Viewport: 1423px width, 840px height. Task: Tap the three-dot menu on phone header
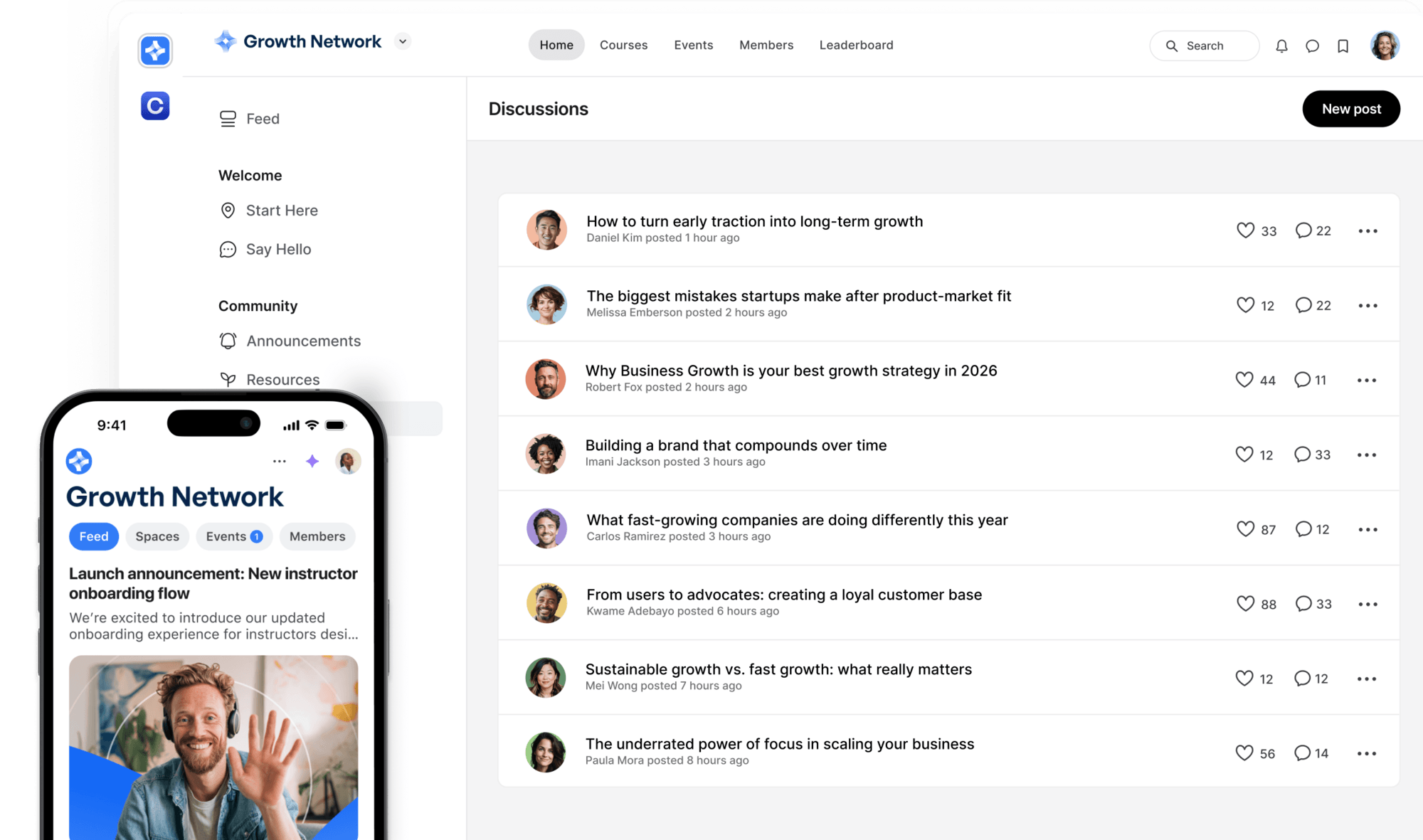pyautogui.click(x=280, y=462)
